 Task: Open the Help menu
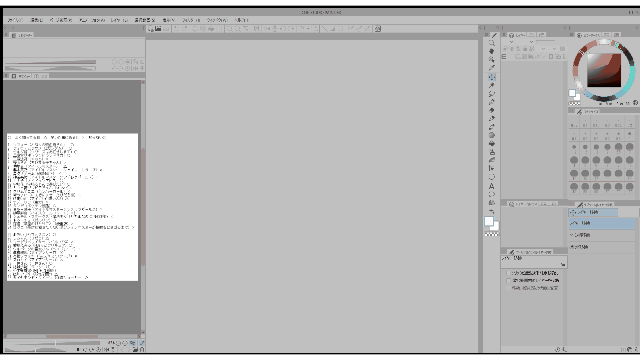tap(242, 20)
